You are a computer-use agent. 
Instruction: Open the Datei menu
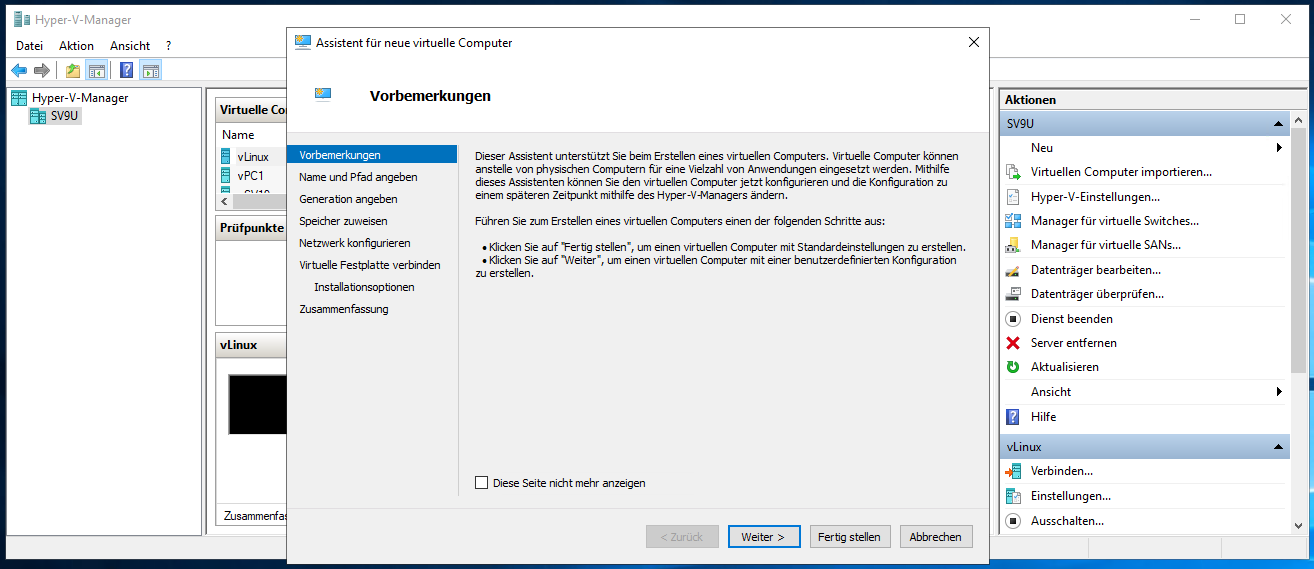[x=29, y=46]
